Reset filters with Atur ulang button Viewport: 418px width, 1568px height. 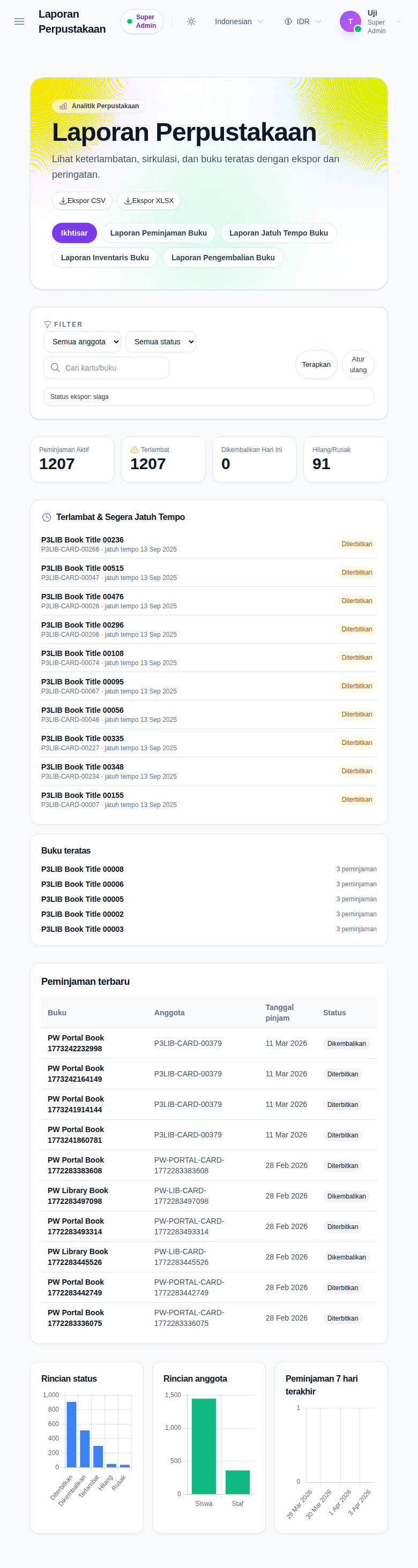359,365
